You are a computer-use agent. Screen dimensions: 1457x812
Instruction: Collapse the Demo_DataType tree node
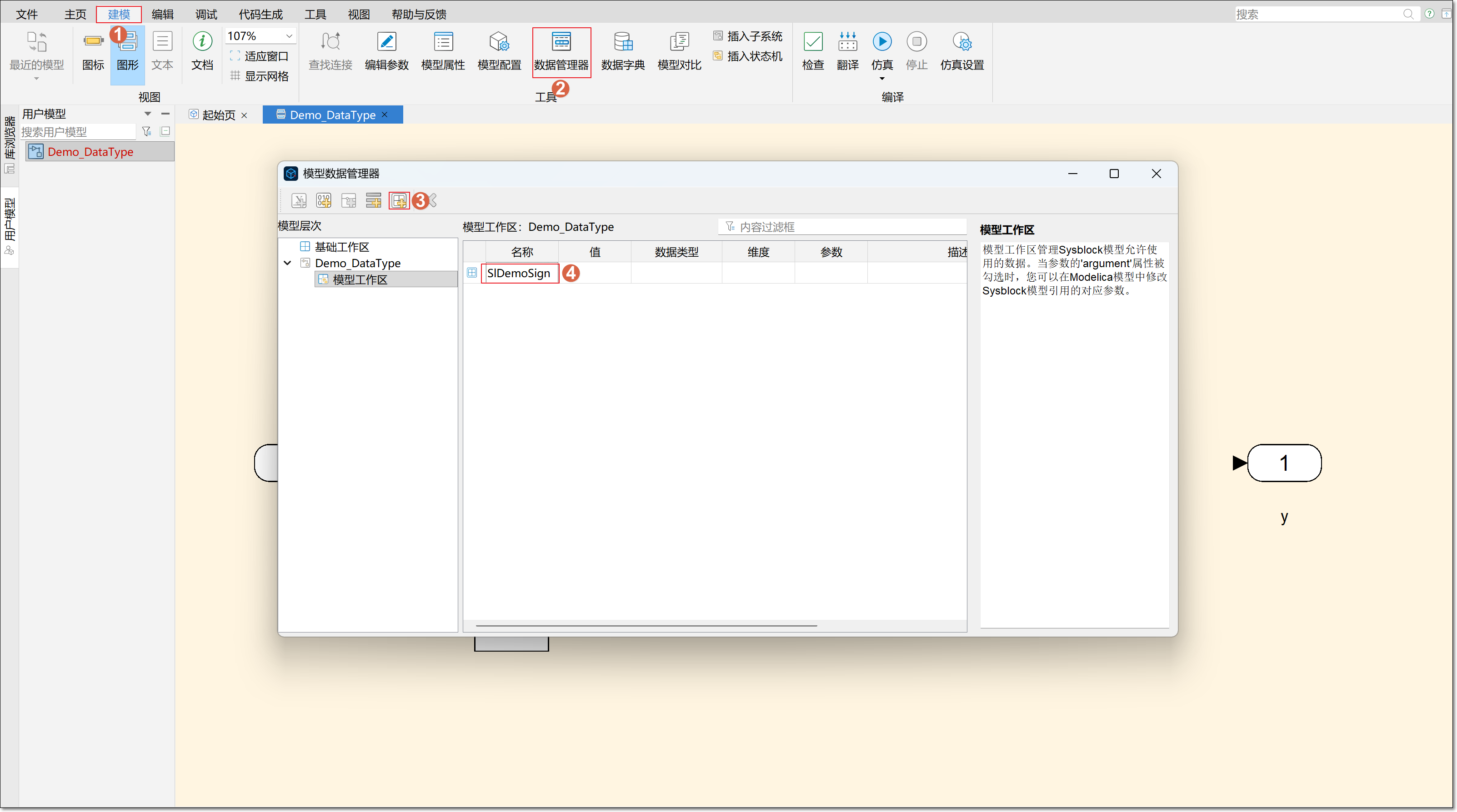coord(287,263)
